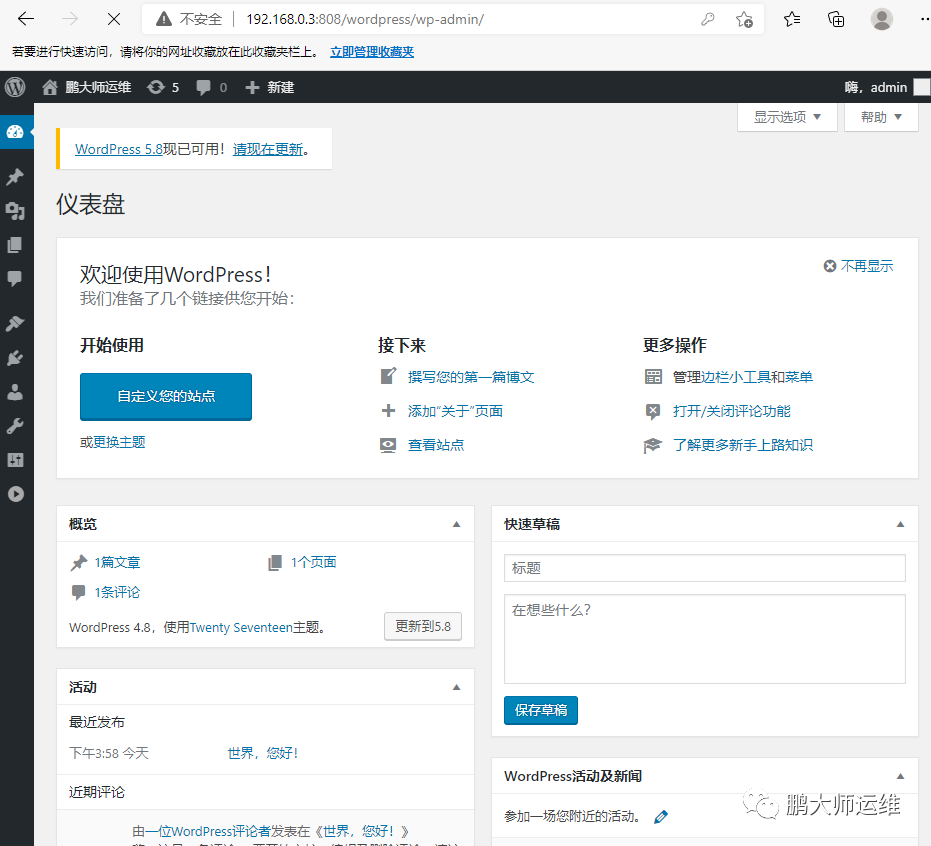Open Users person icon in sidebar
Screen dimensions: 931x846
tap(15, 392)
